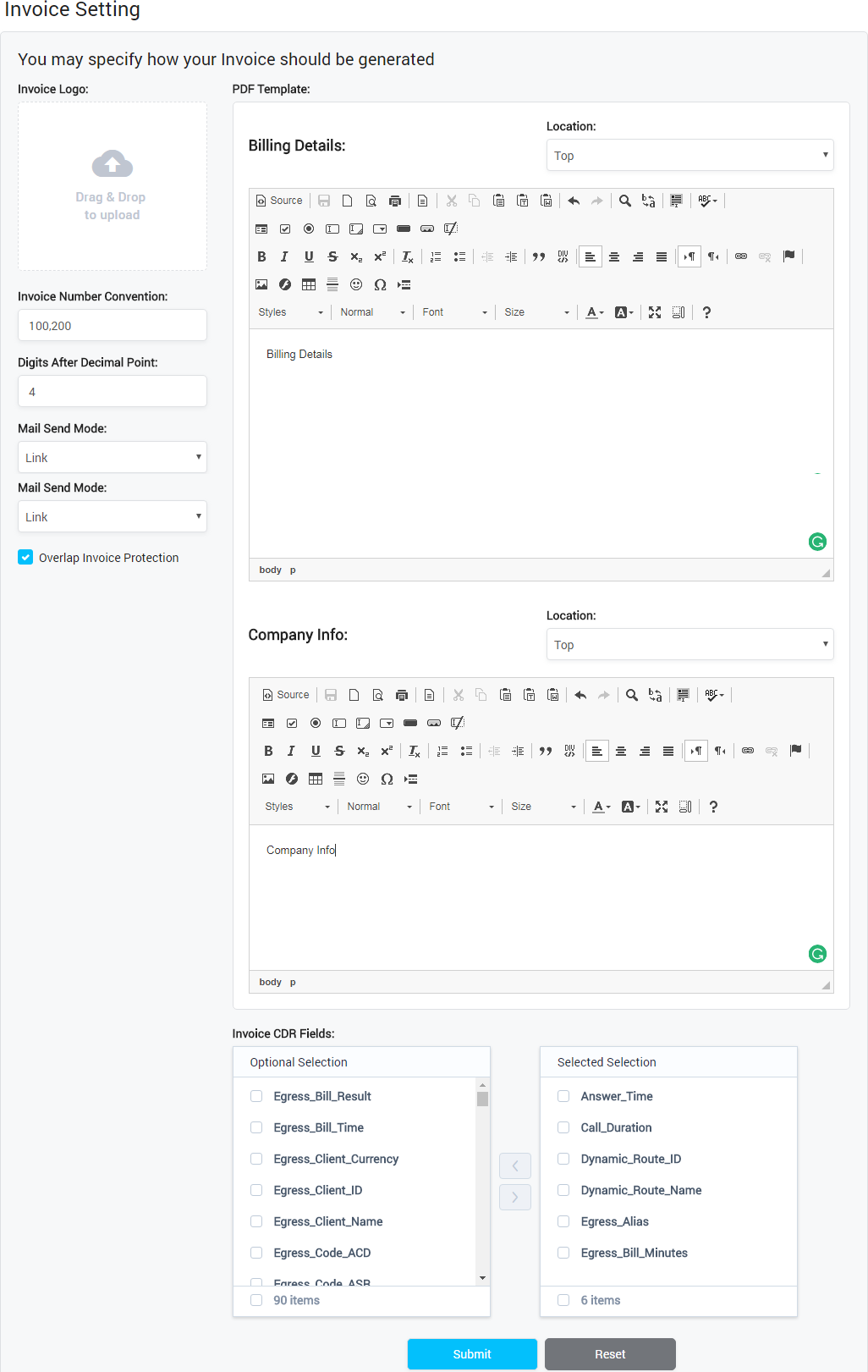
Task: Click Invoice Number Convention field
Action: 113,325
